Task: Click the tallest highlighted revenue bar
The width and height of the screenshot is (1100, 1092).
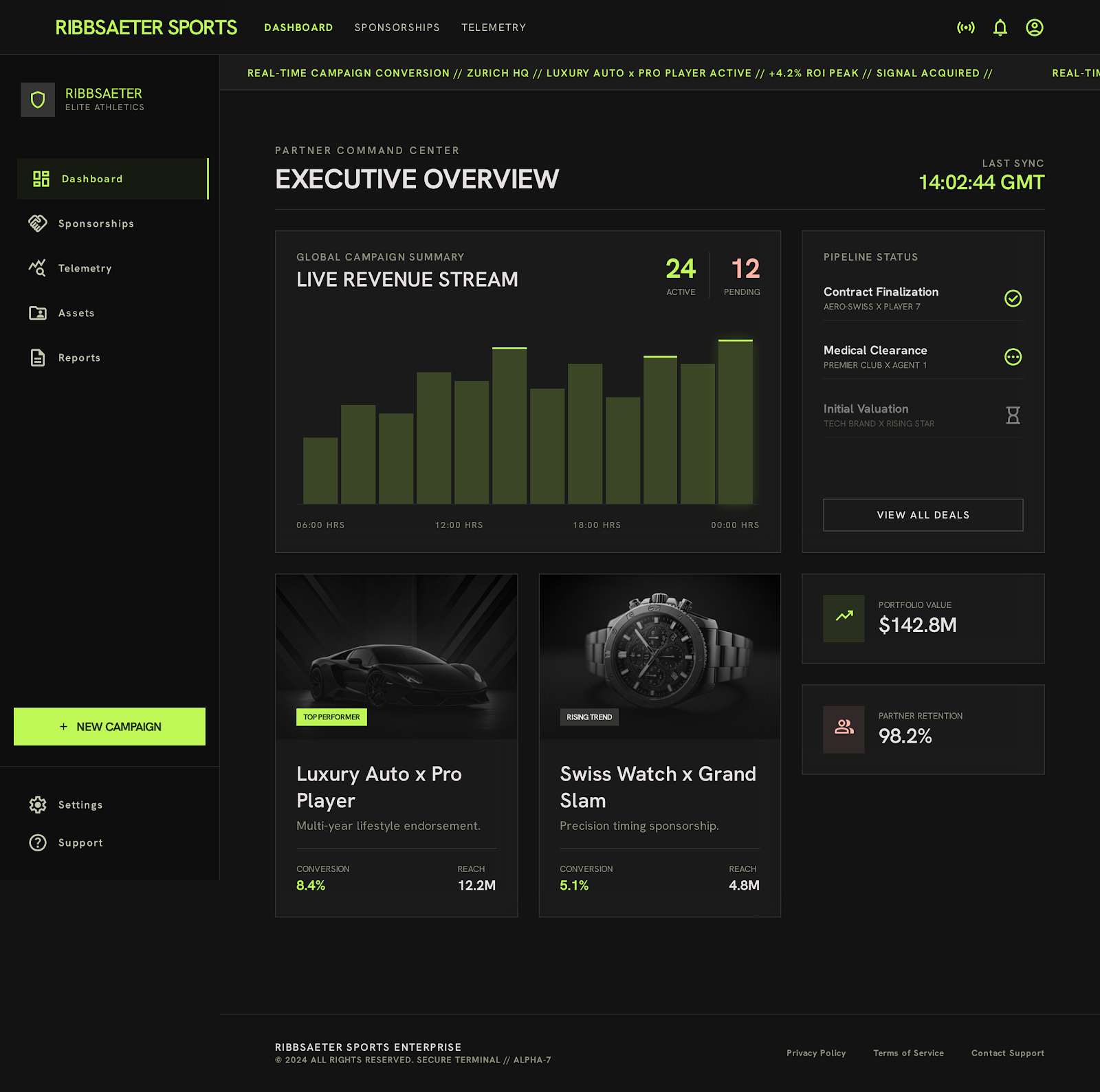Action: [736, 422]
